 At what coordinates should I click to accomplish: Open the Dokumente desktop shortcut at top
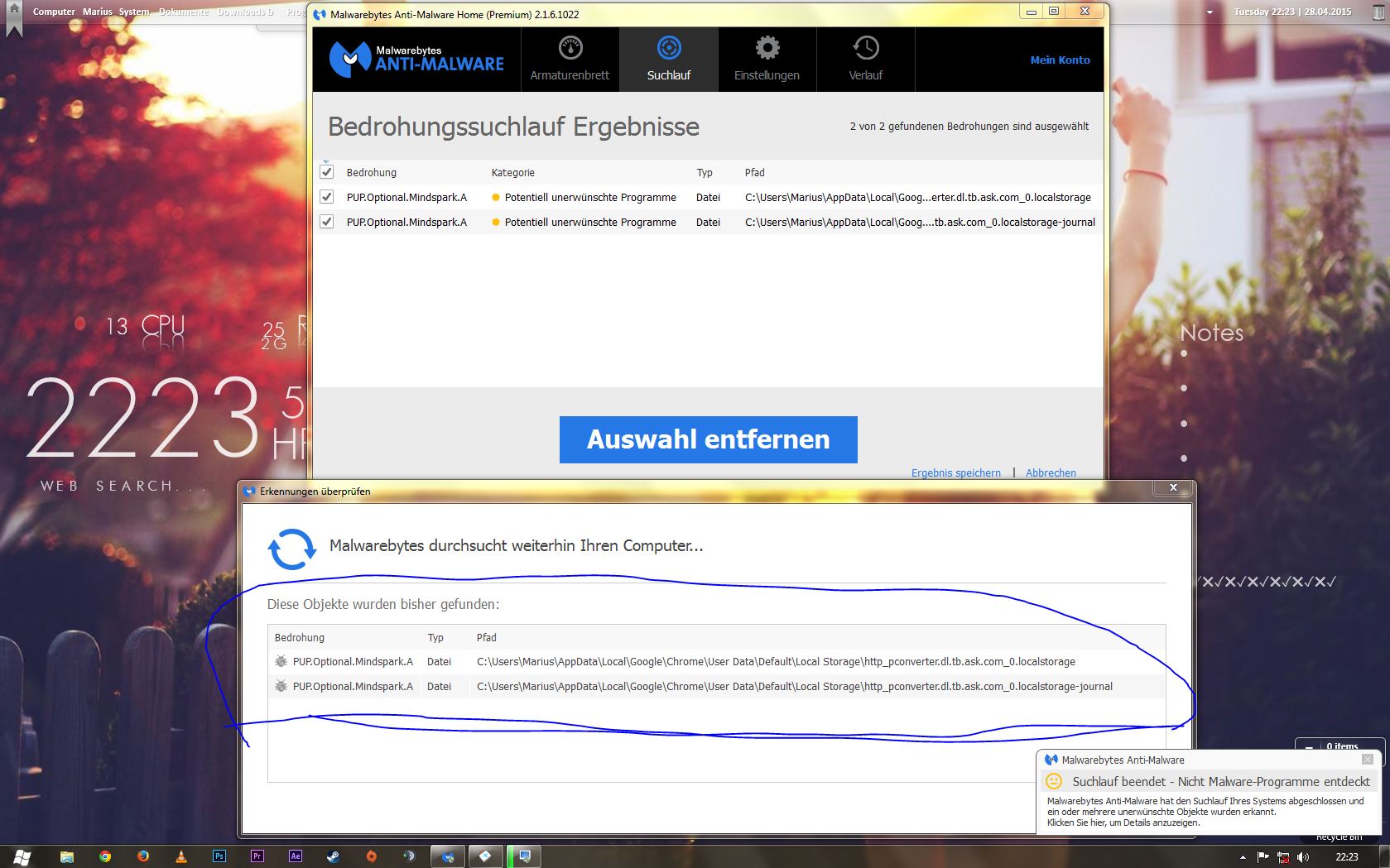click(x=184, y=12)
